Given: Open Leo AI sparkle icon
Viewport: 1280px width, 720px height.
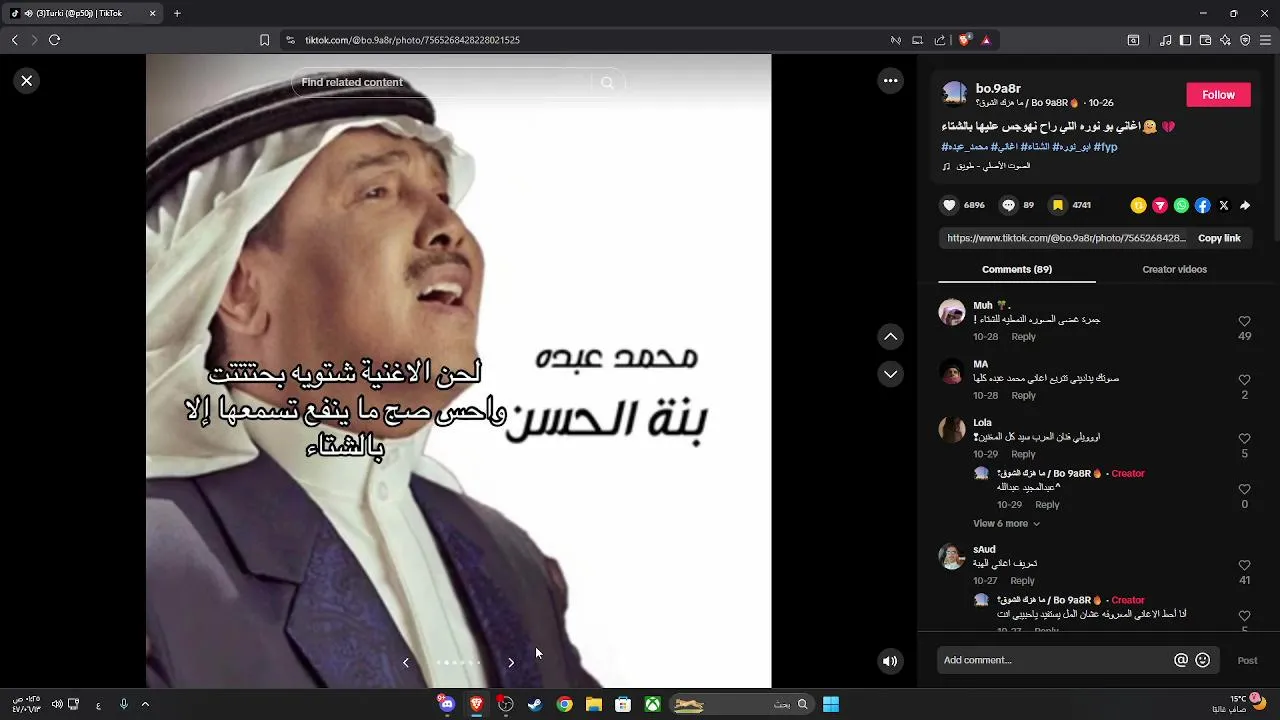Looking at the screenshot, I should (1225, 40).
